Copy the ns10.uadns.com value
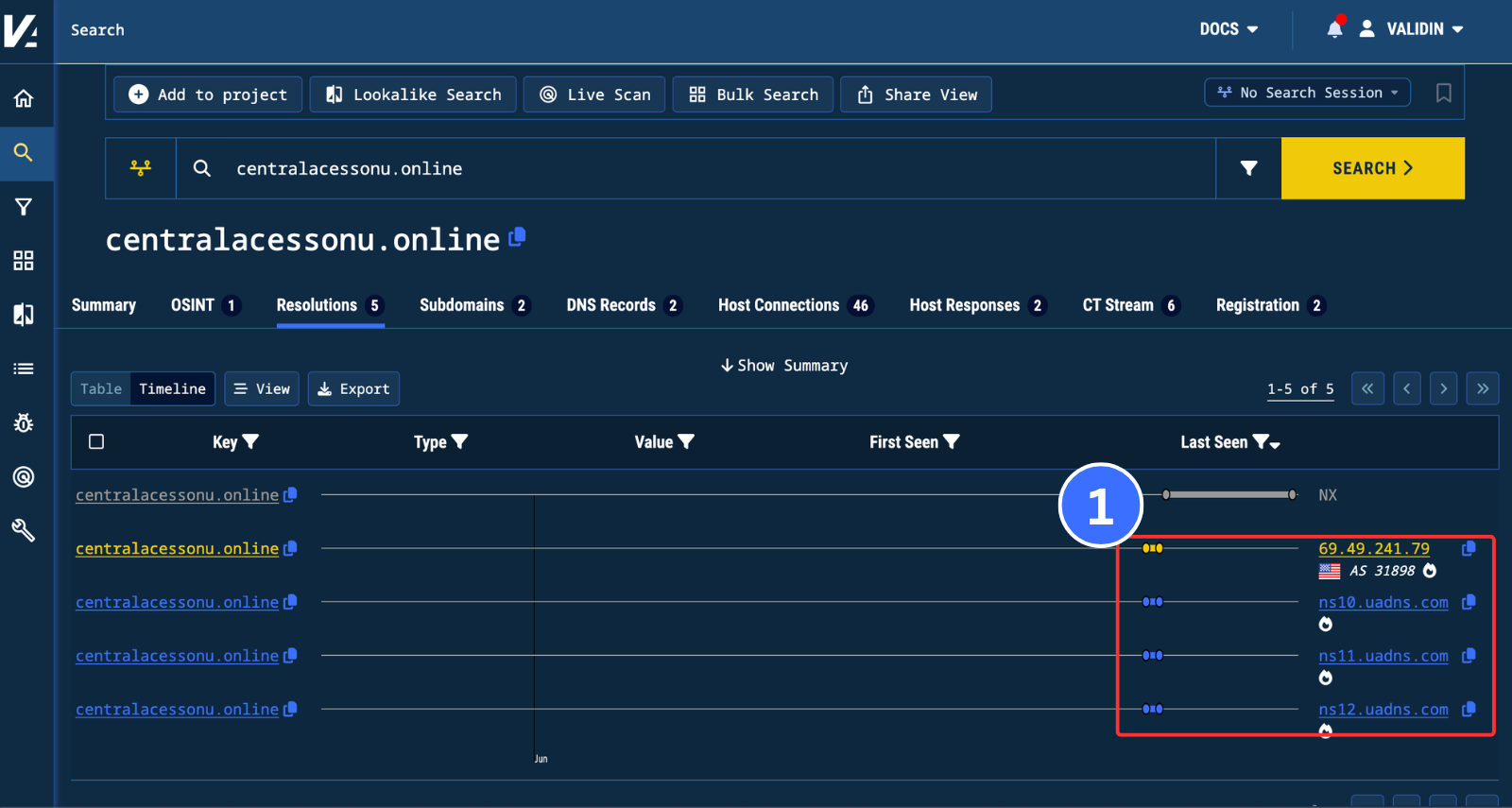The width and height of the screenshot is (1512, 808). click(1469, 602)
